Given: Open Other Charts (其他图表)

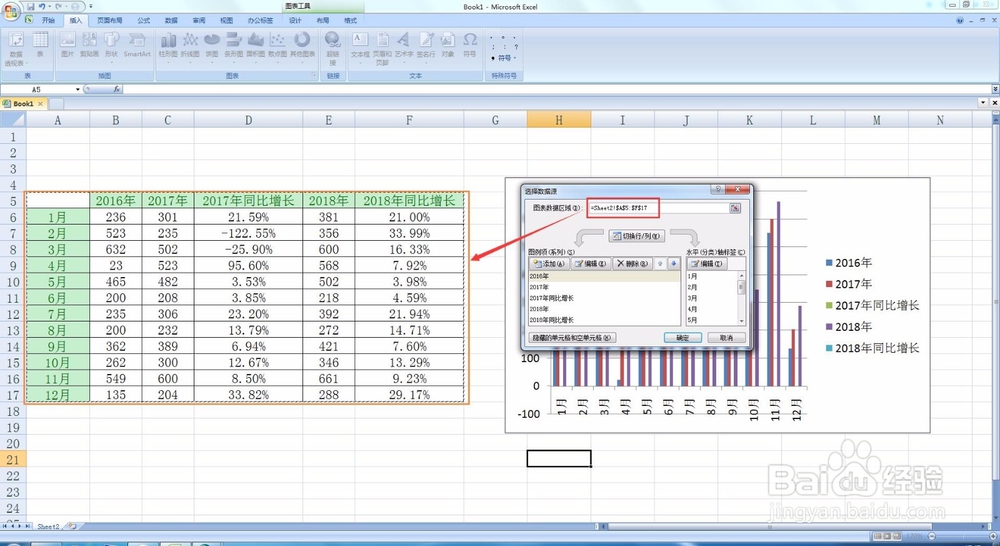Looking at the screenshot, I should (x=302, y=46).
